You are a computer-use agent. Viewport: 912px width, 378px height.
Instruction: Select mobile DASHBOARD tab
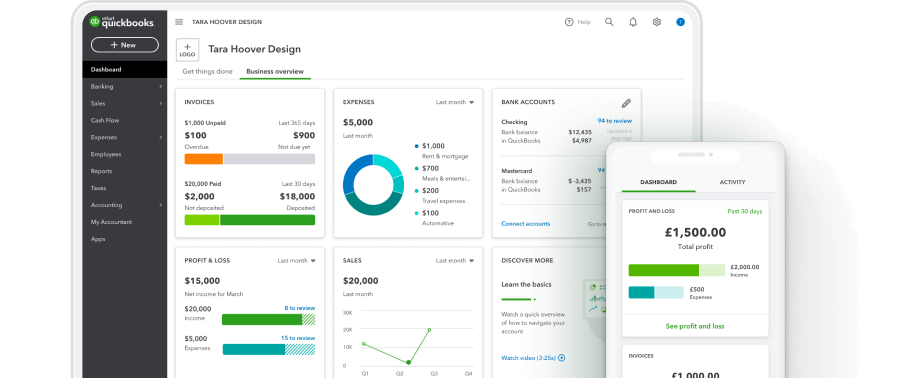pos(658,182)
